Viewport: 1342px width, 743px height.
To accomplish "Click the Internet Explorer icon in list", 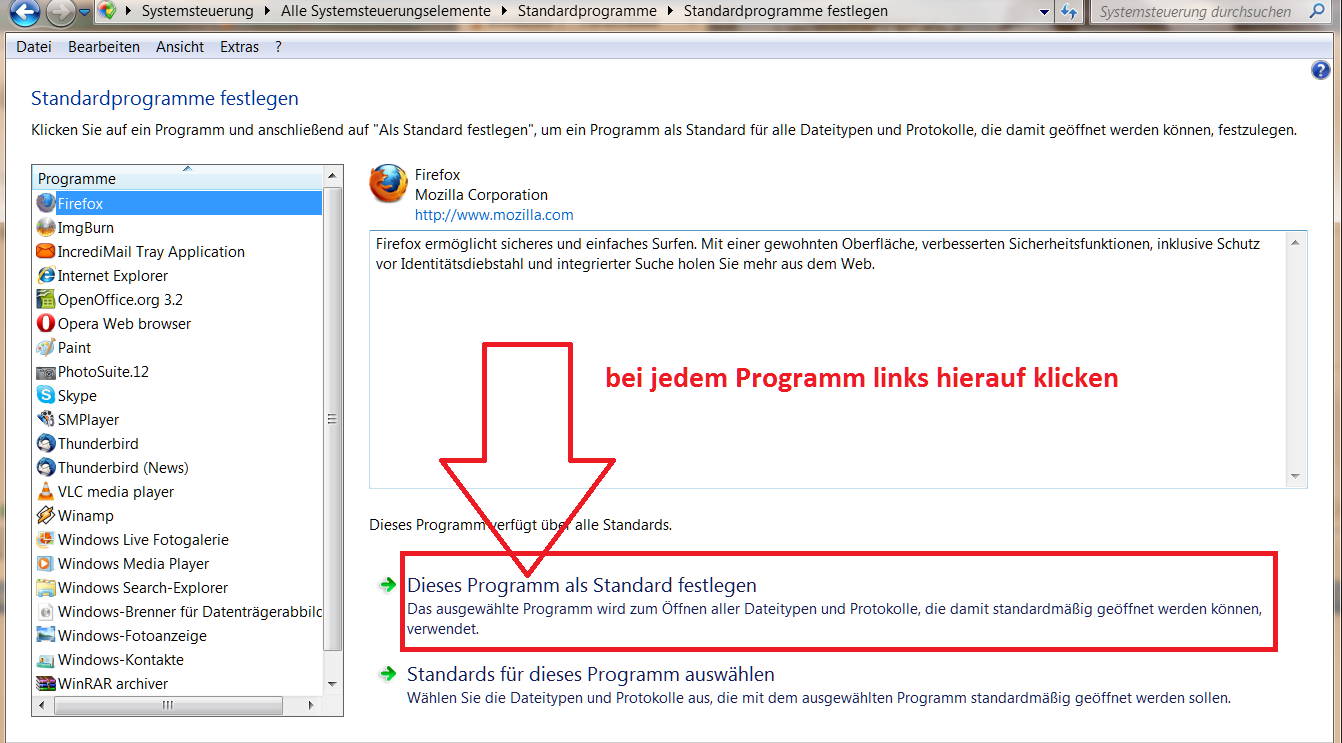I will tap(46, 275).
